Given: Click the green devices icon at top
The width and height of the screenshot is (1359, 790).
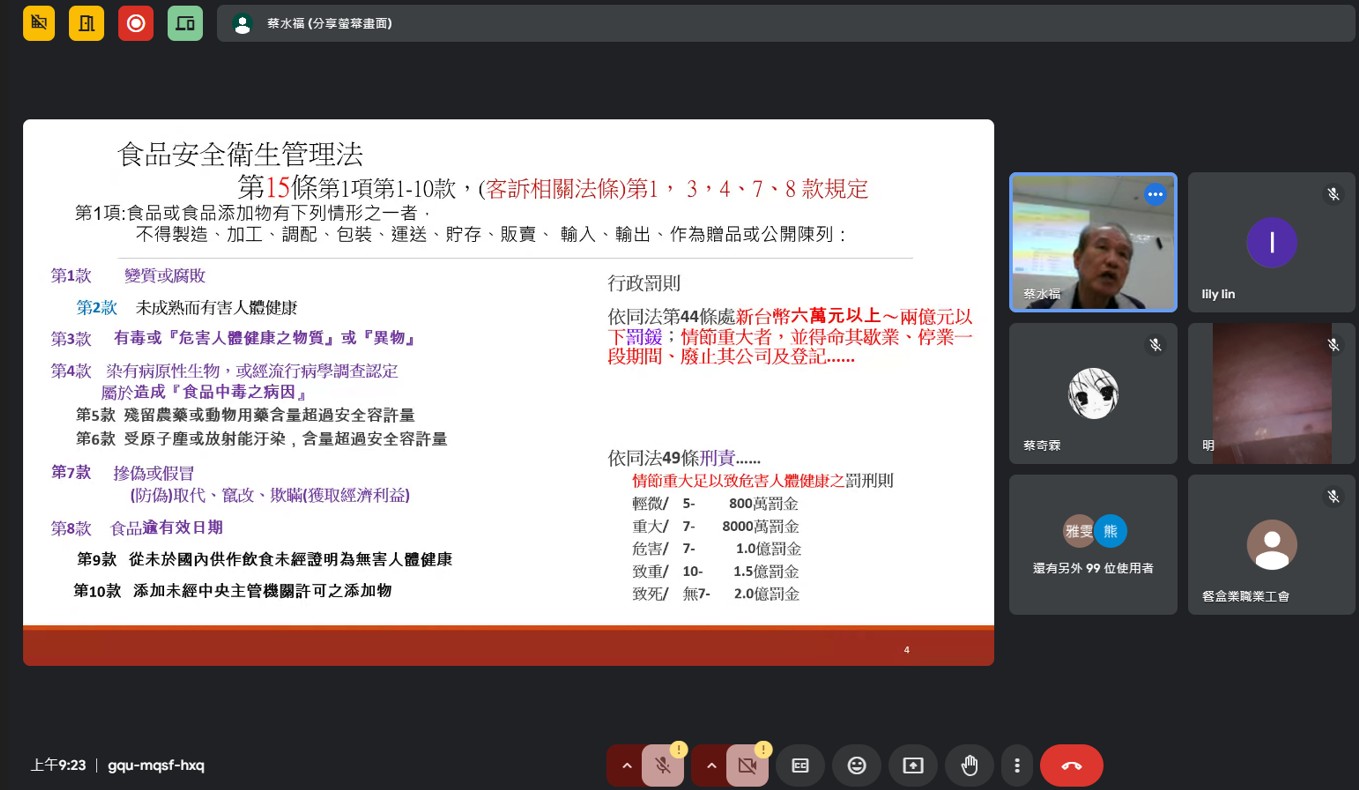Looking at the screenshot, I should [185, 23].
